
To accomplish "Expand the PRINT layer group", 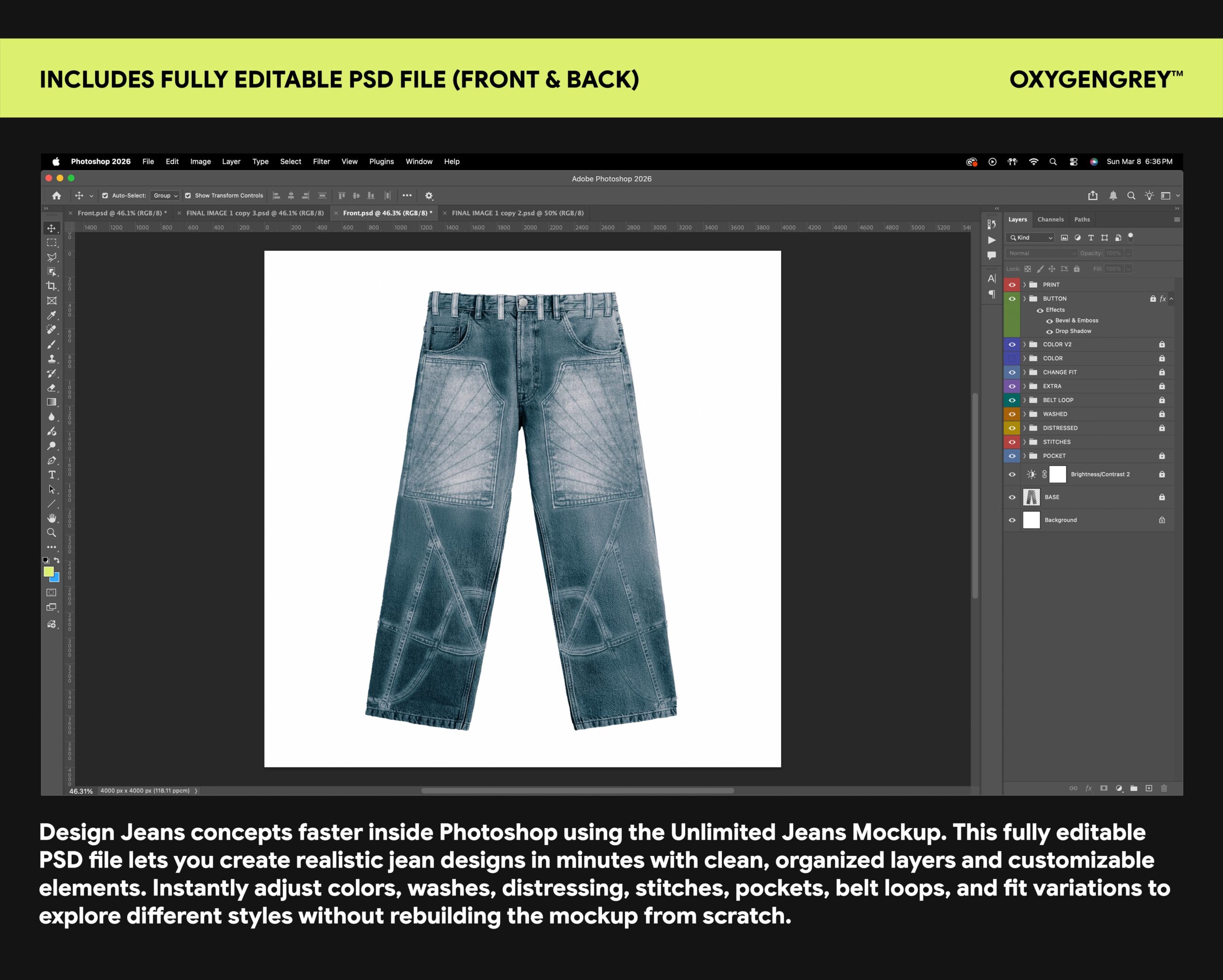I will (x=1024, y=285).
